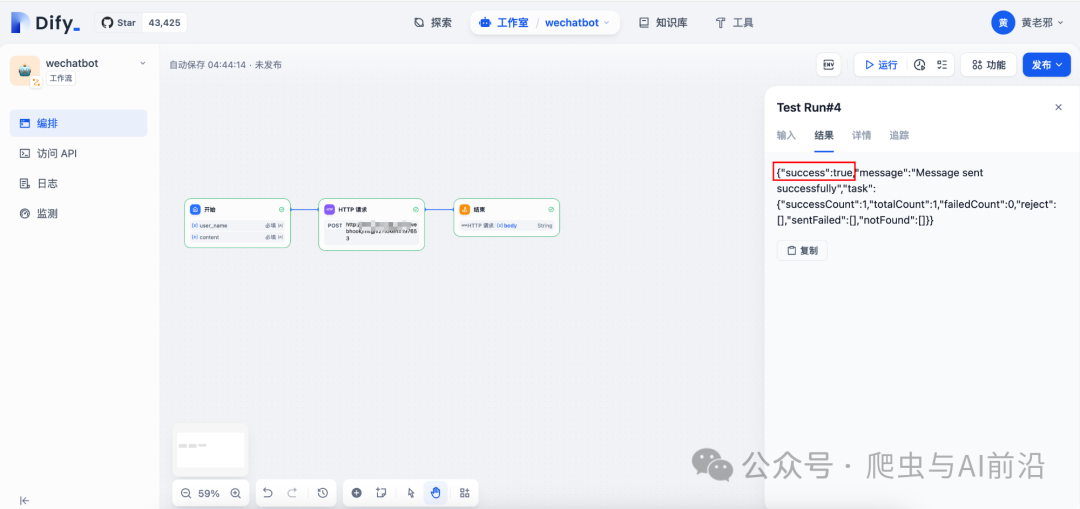Switch to pointer selection mode
Viewport: 1080px width, 509px height.
point(410,493)
